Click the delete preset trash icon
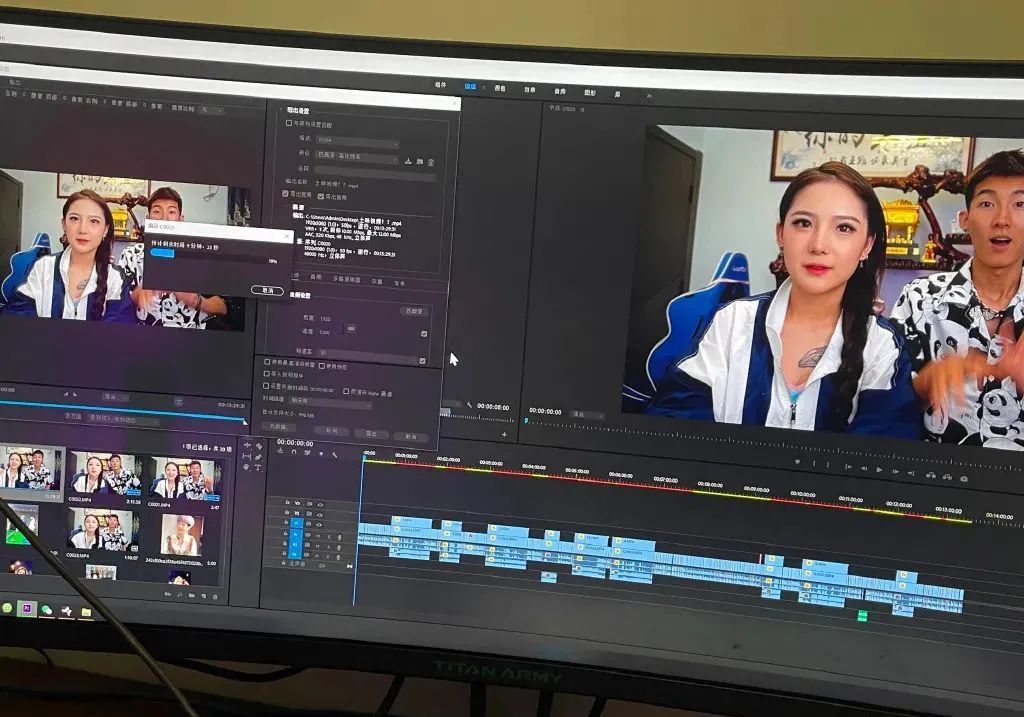Viewport: 1024px width, 717px height. point(430,163)
